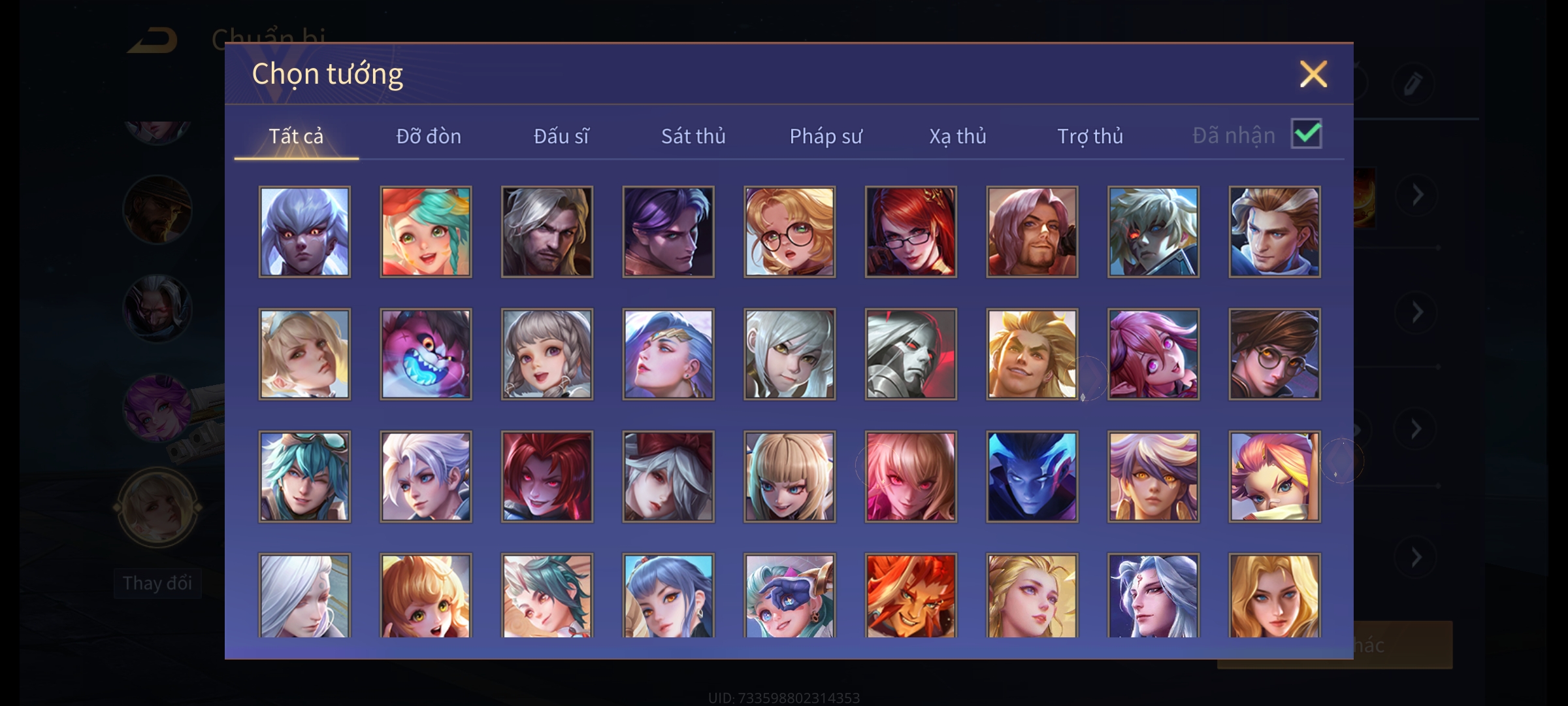Choose the pale blue-haired hero in first slot

pos(304,232)
